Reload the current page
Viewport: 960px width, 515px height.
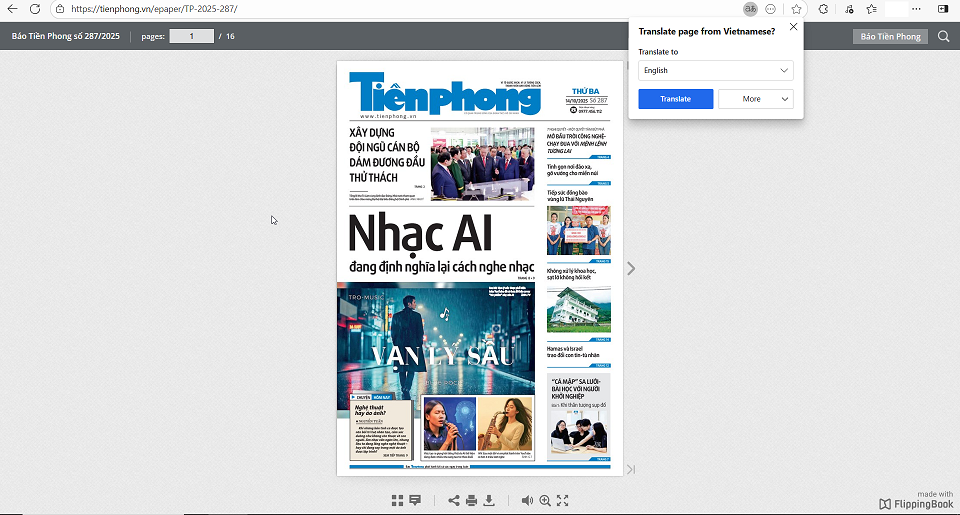click(x=35, y=9)
